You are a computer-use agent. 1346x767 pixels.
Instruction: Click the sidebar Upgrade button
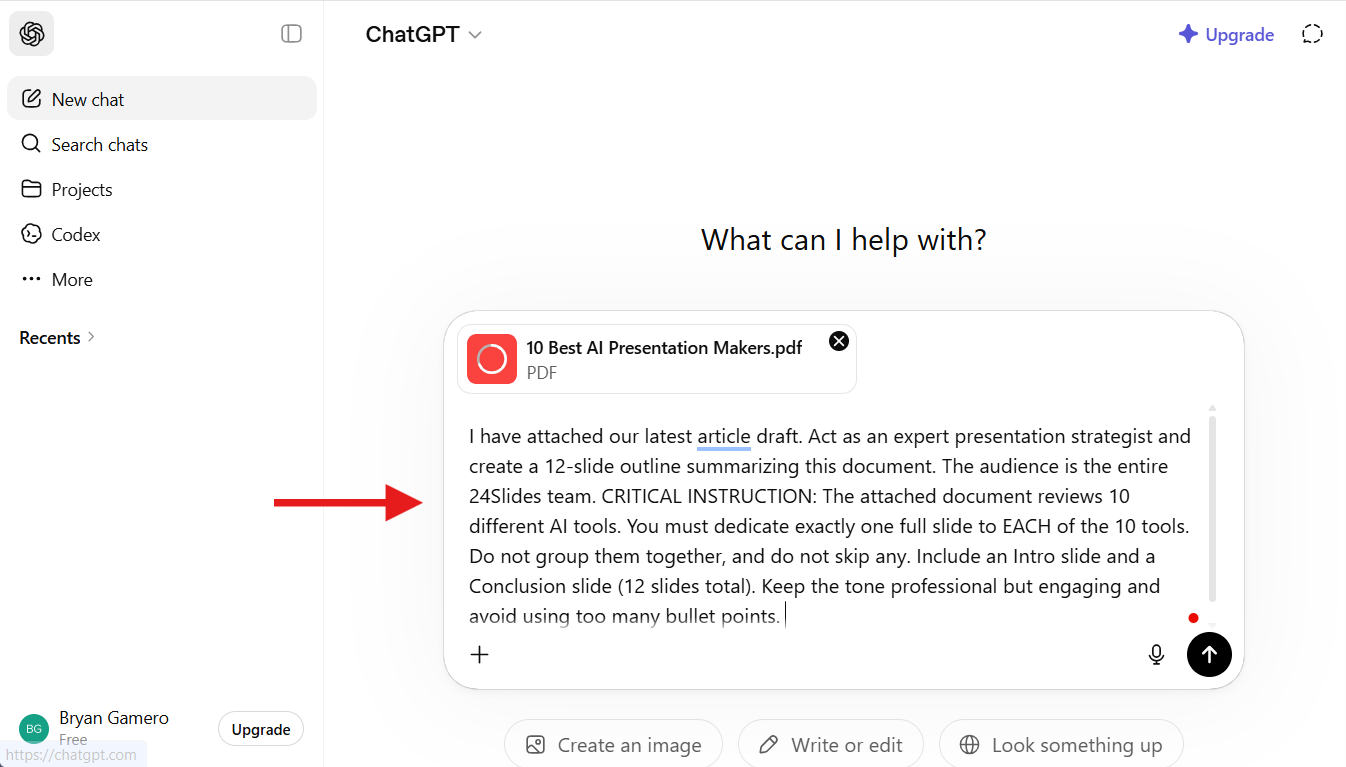261,729
